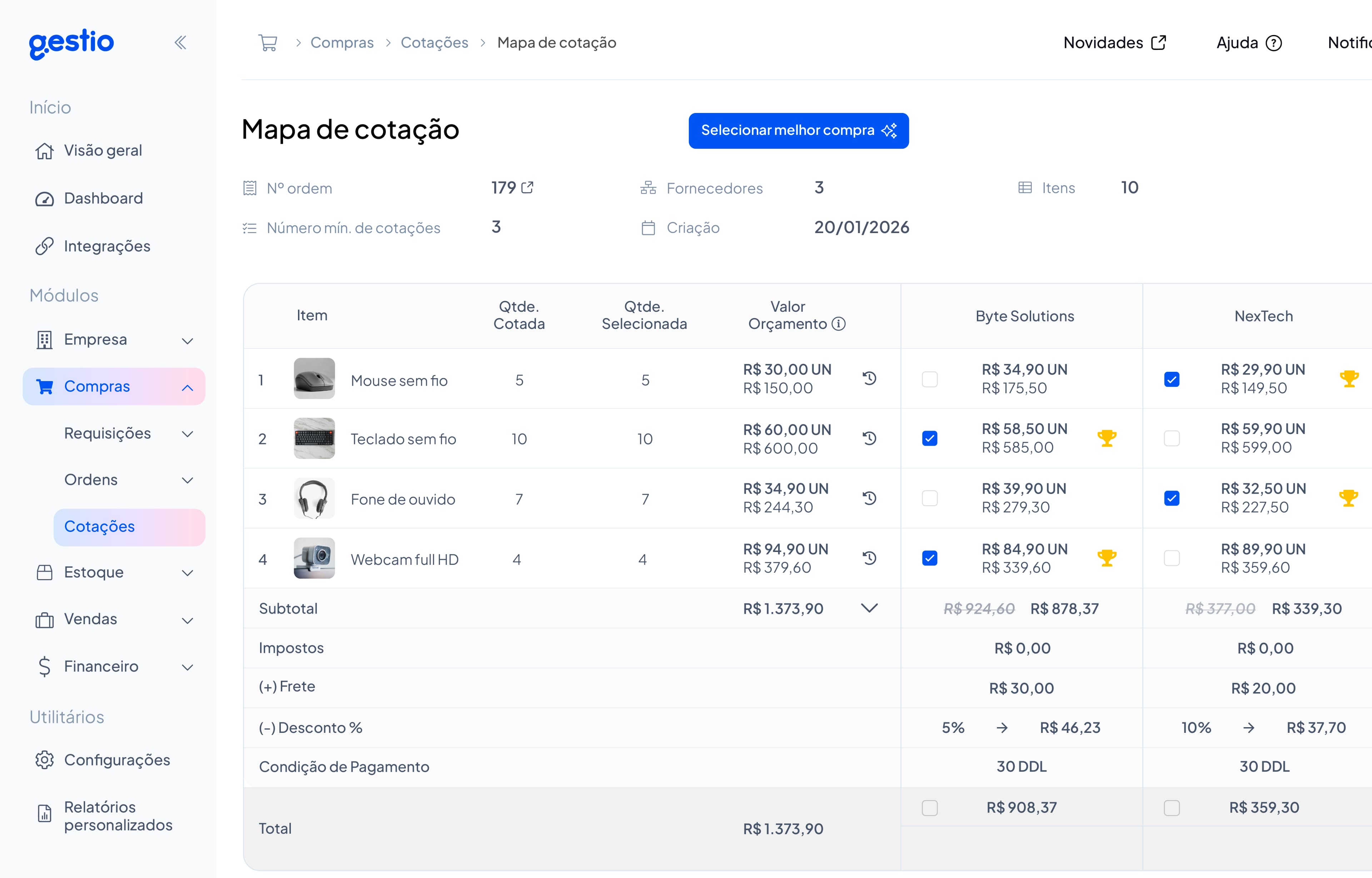
Task: Open Ajuda help icon
Action: click(1275, 42)
